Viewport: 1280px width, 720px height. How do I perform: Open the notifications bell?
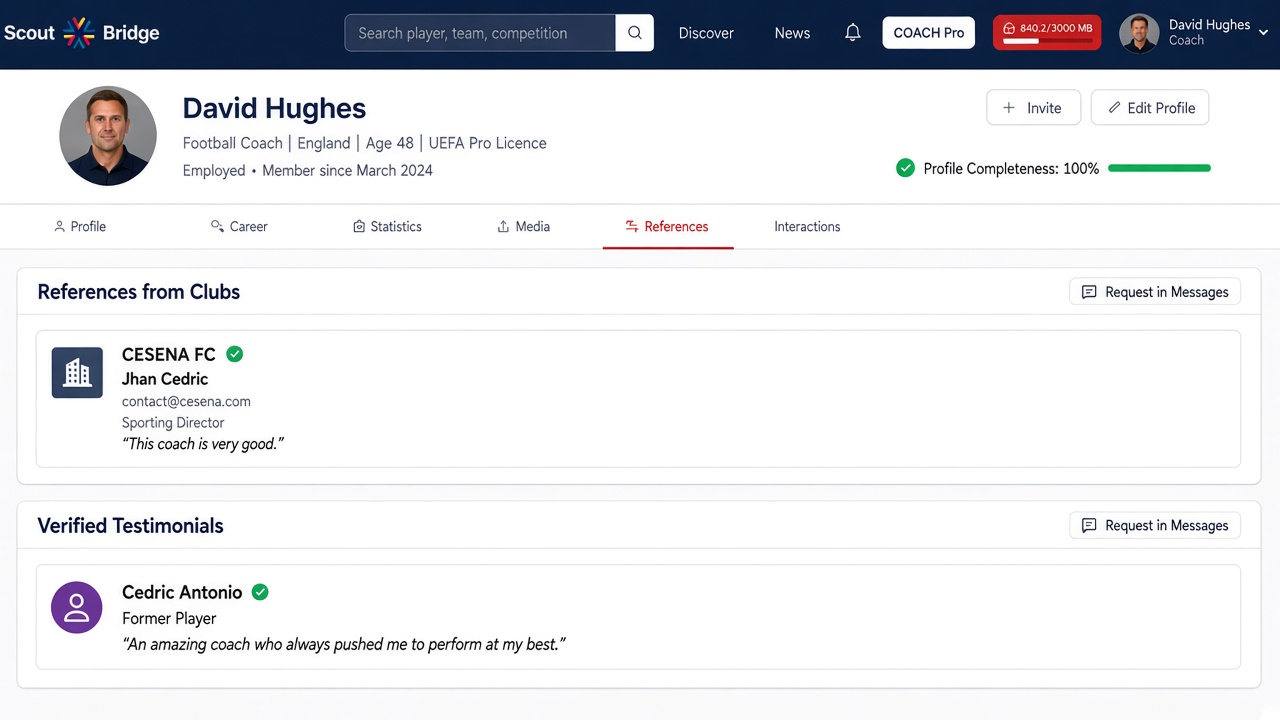852,33
